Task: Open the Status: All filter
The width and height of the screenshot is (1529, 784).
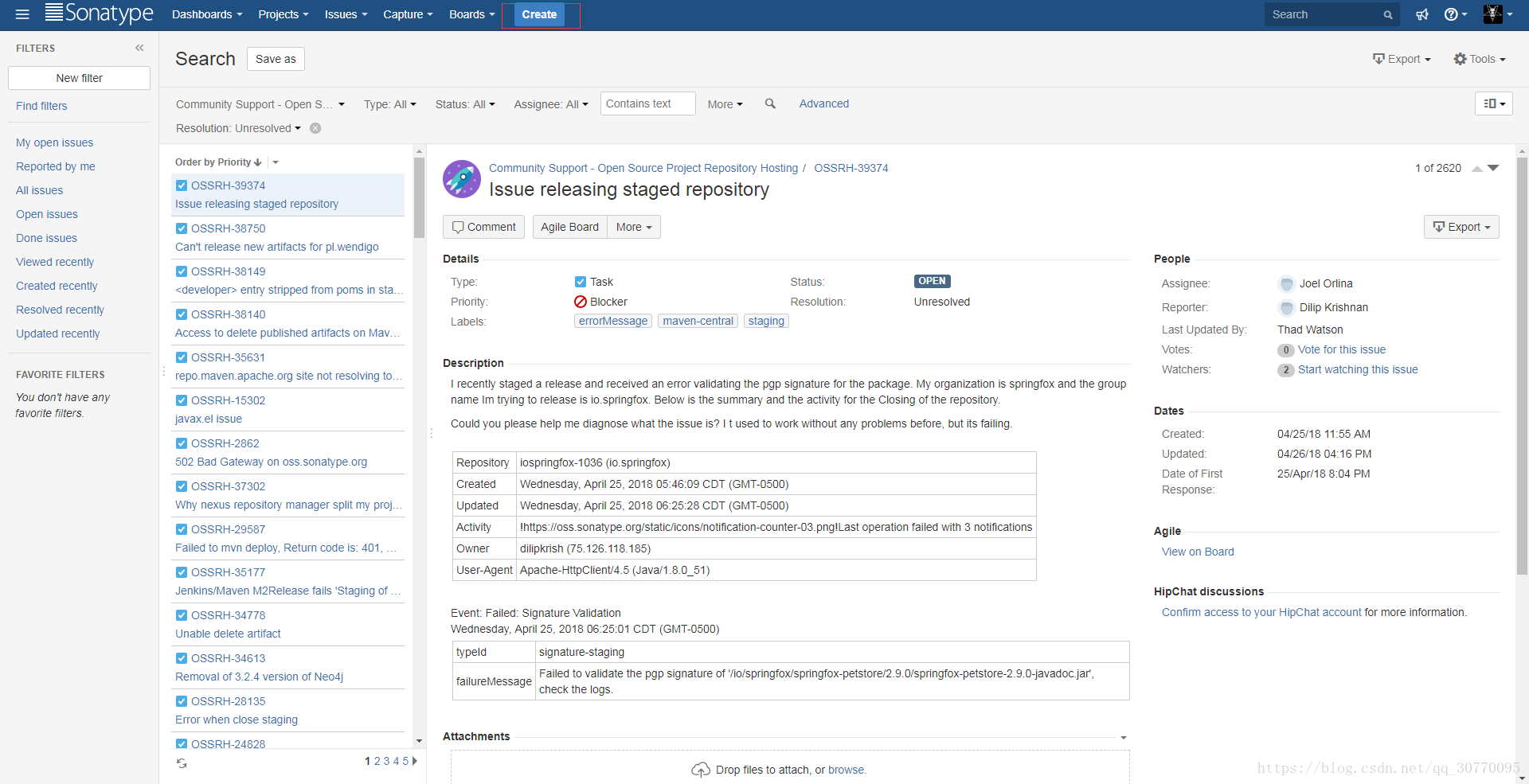Action: [x=465, y=104]
